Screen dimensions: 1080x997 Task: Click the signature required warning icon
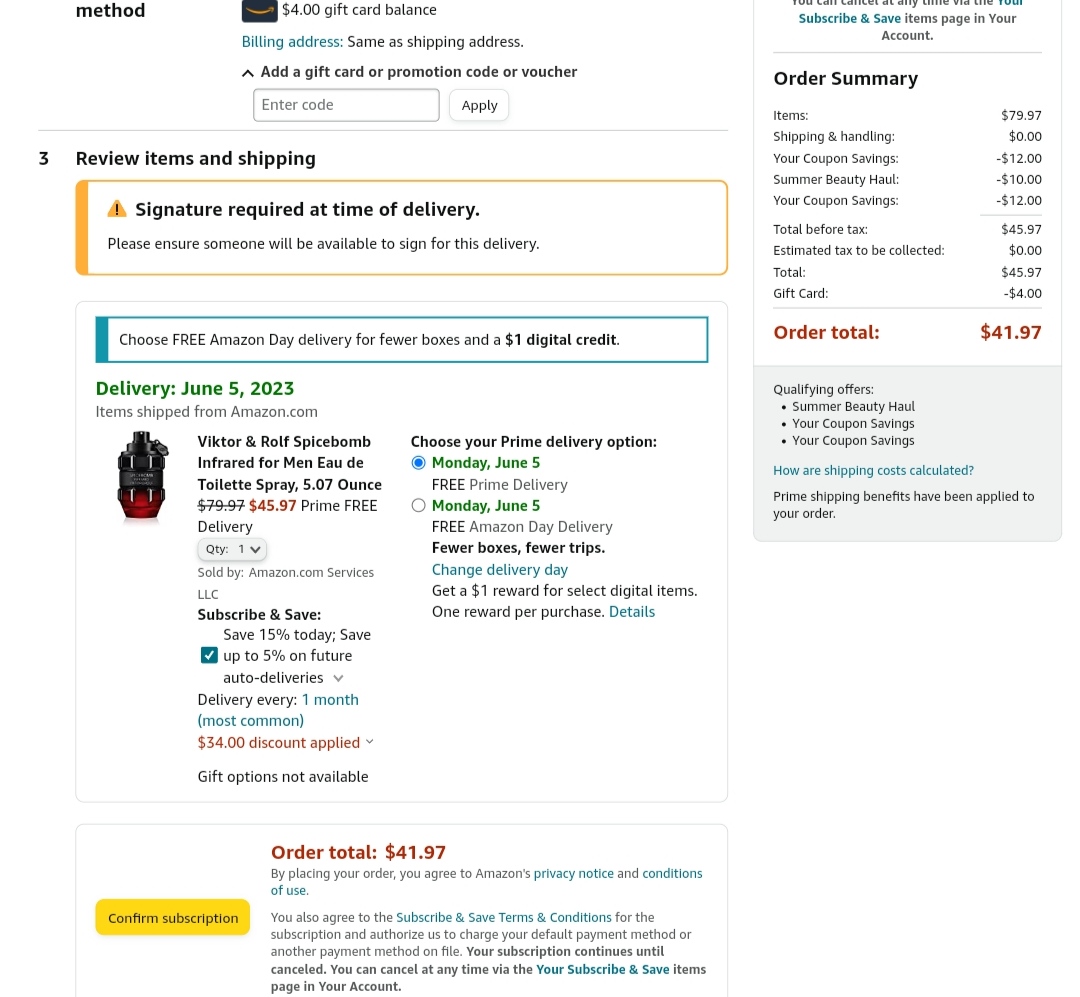(117, 209)
